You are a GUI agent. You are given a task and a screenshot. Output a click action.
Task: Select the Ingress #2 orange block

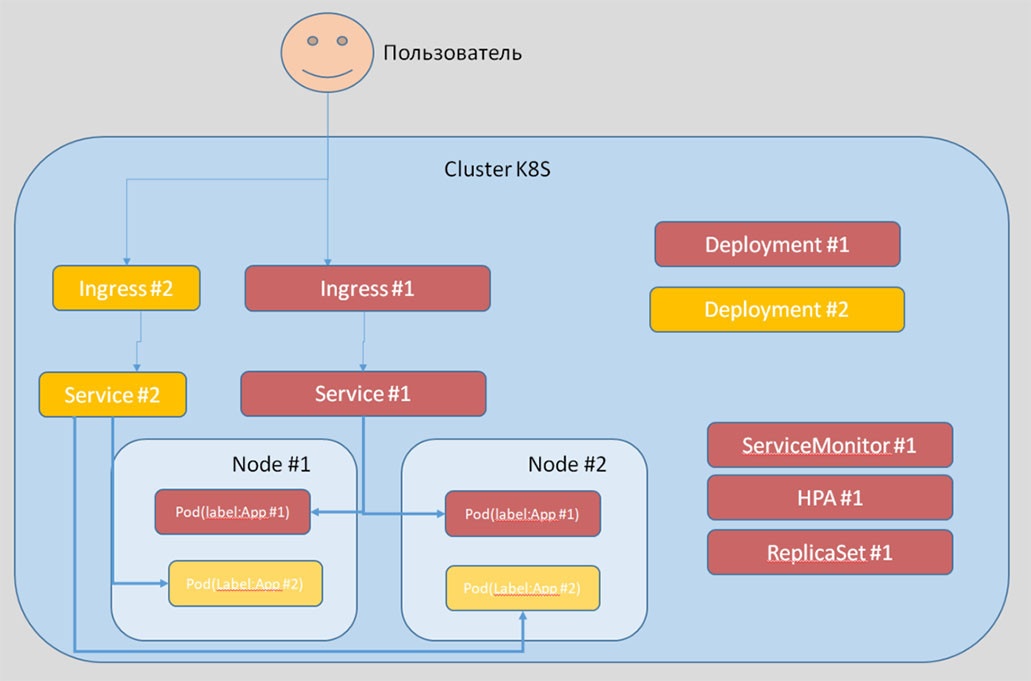125,288
